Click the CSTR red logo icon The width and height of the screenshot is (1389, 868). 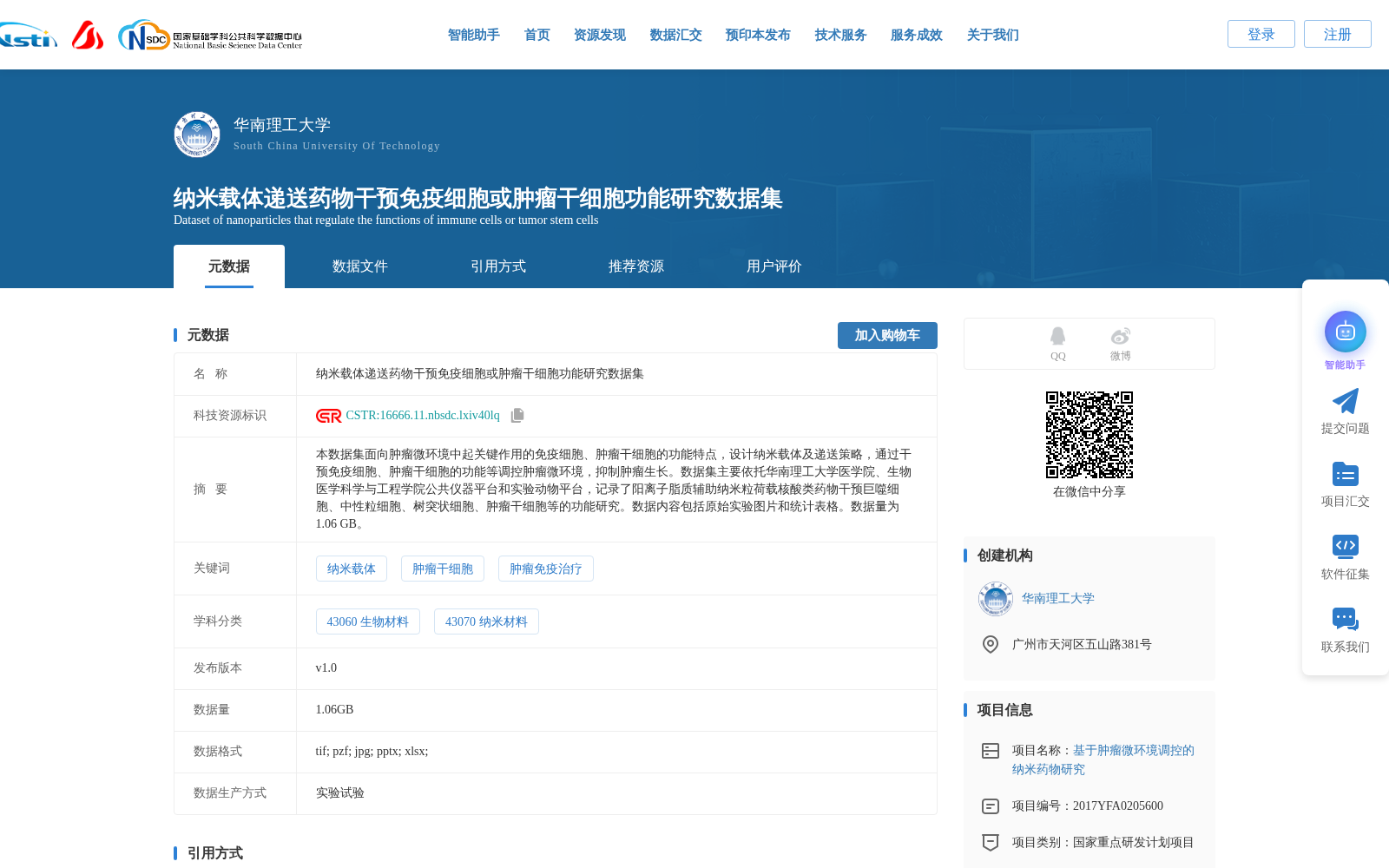328,416
